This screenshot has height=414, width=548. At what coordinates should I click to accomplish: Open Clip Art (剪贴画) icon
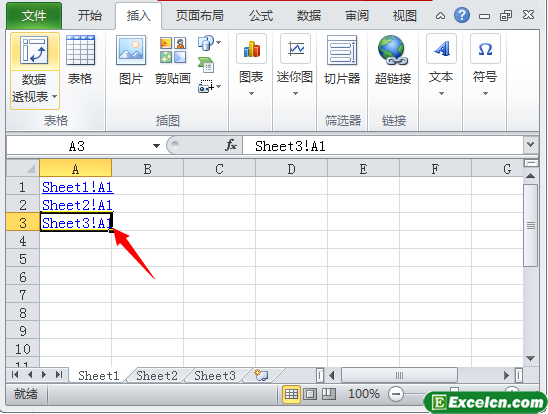coord(173,50)
